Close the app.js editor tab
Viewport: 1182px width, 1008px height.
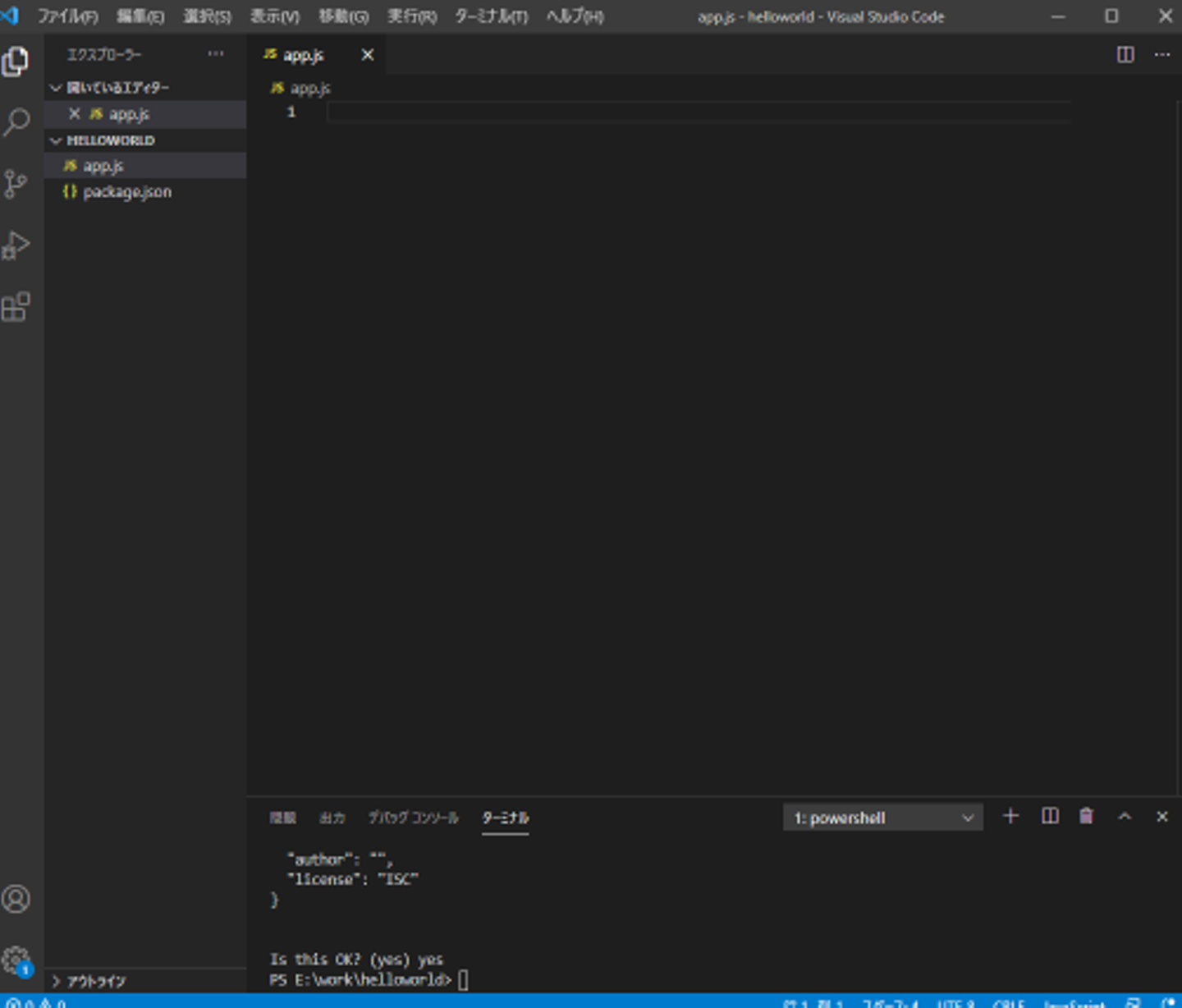(x=368, y=55)
